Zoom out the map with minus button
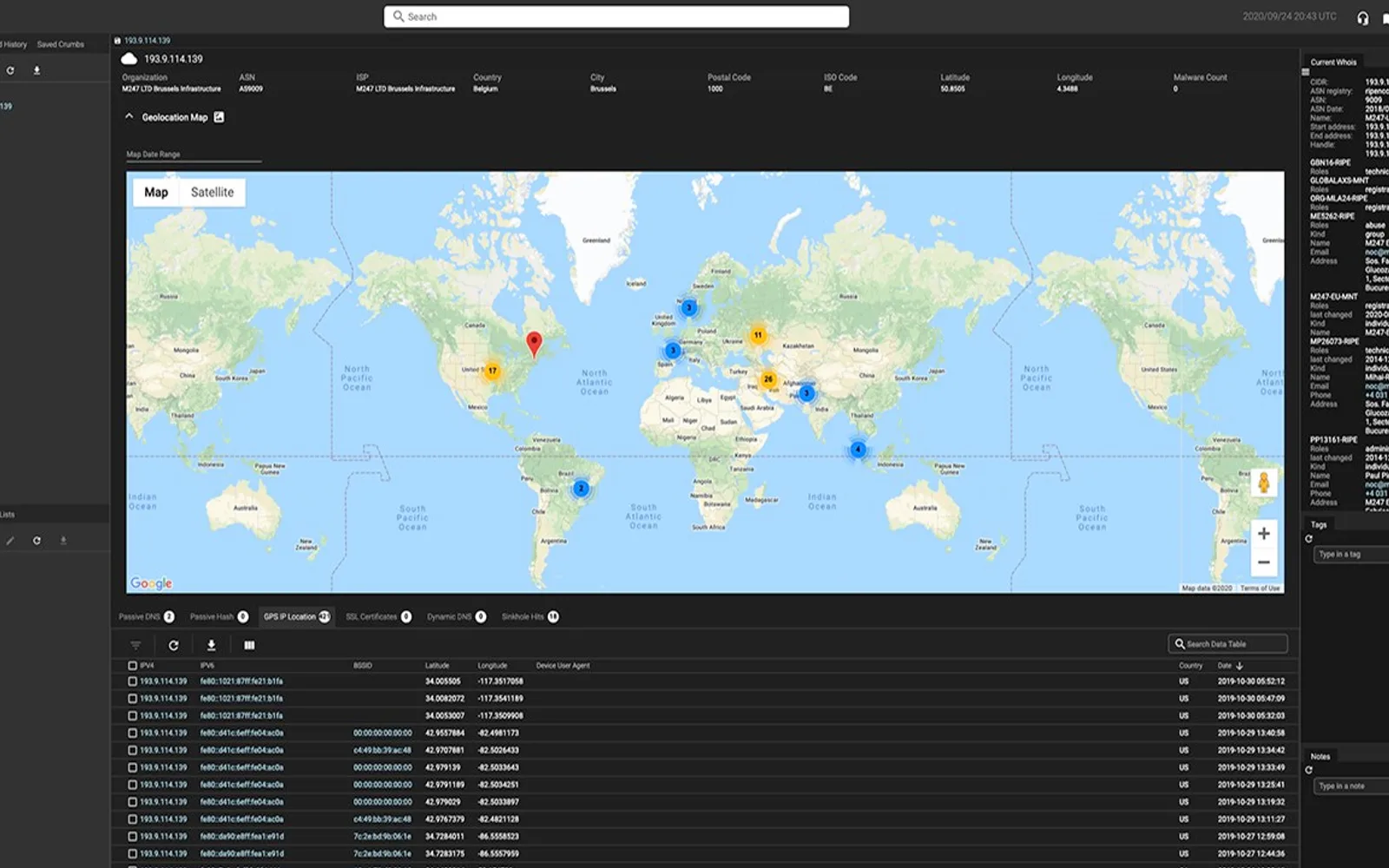1389x868 pixels. (1264, 562)
